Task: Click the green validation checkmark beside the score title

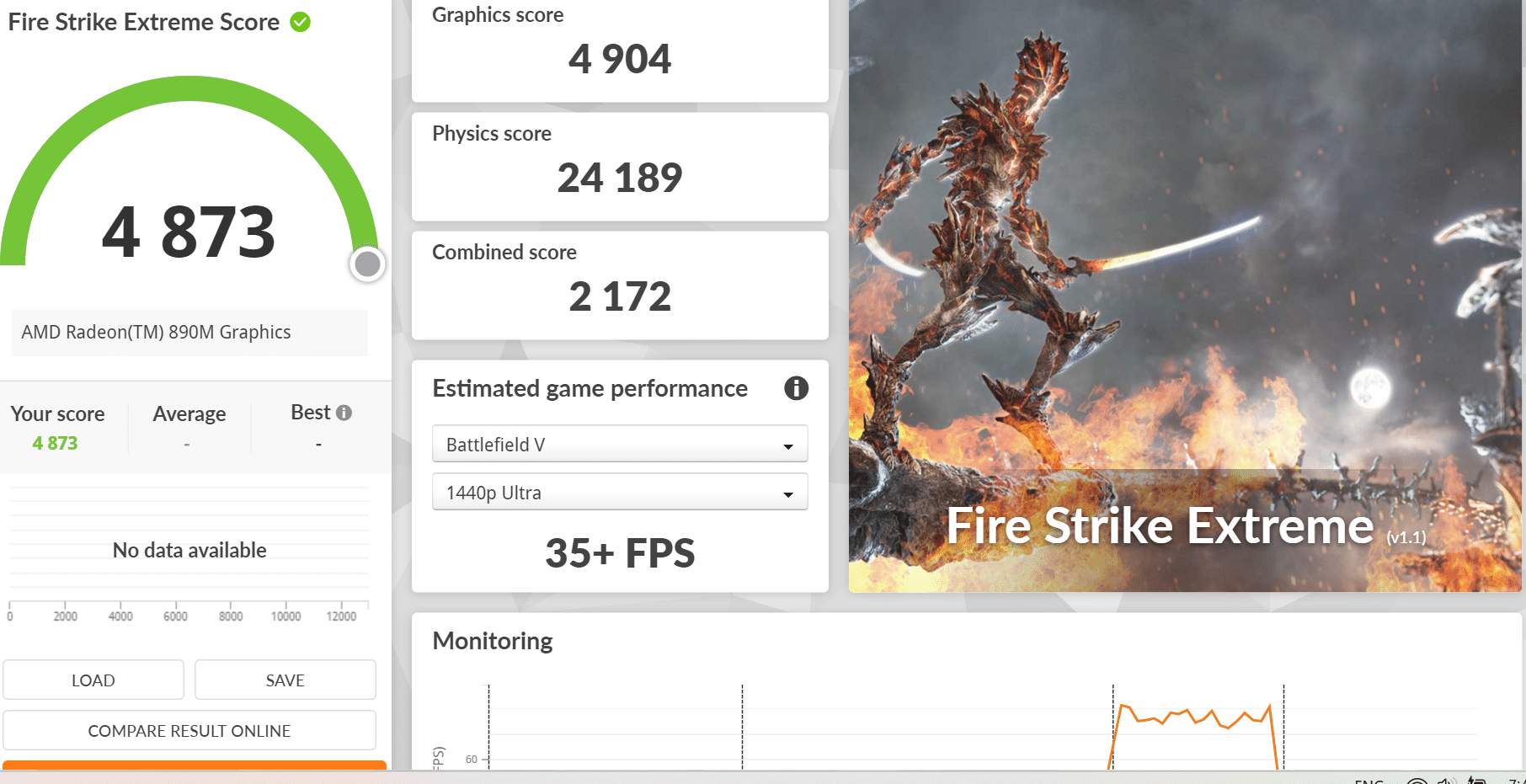Action: tap(301, 23)
